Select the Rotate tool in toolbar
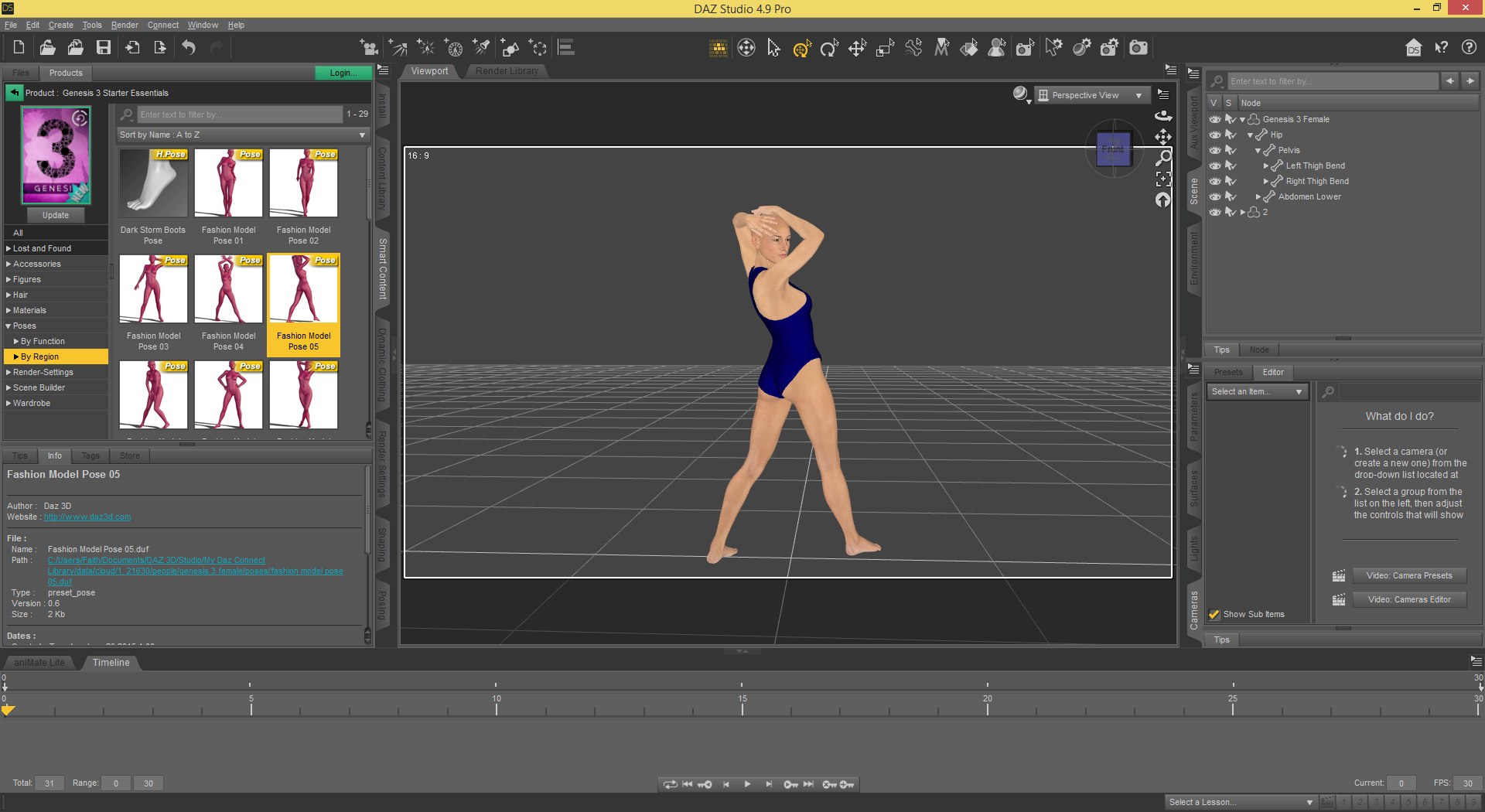 (x=829, y=48)
